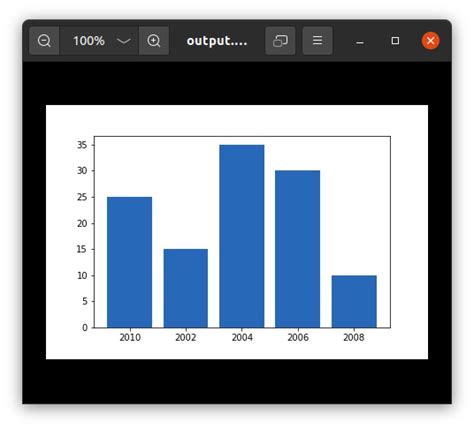Click the 20 y-axis tick label
Viewport: 474px width, 429px height.
[x=82, y=223]
